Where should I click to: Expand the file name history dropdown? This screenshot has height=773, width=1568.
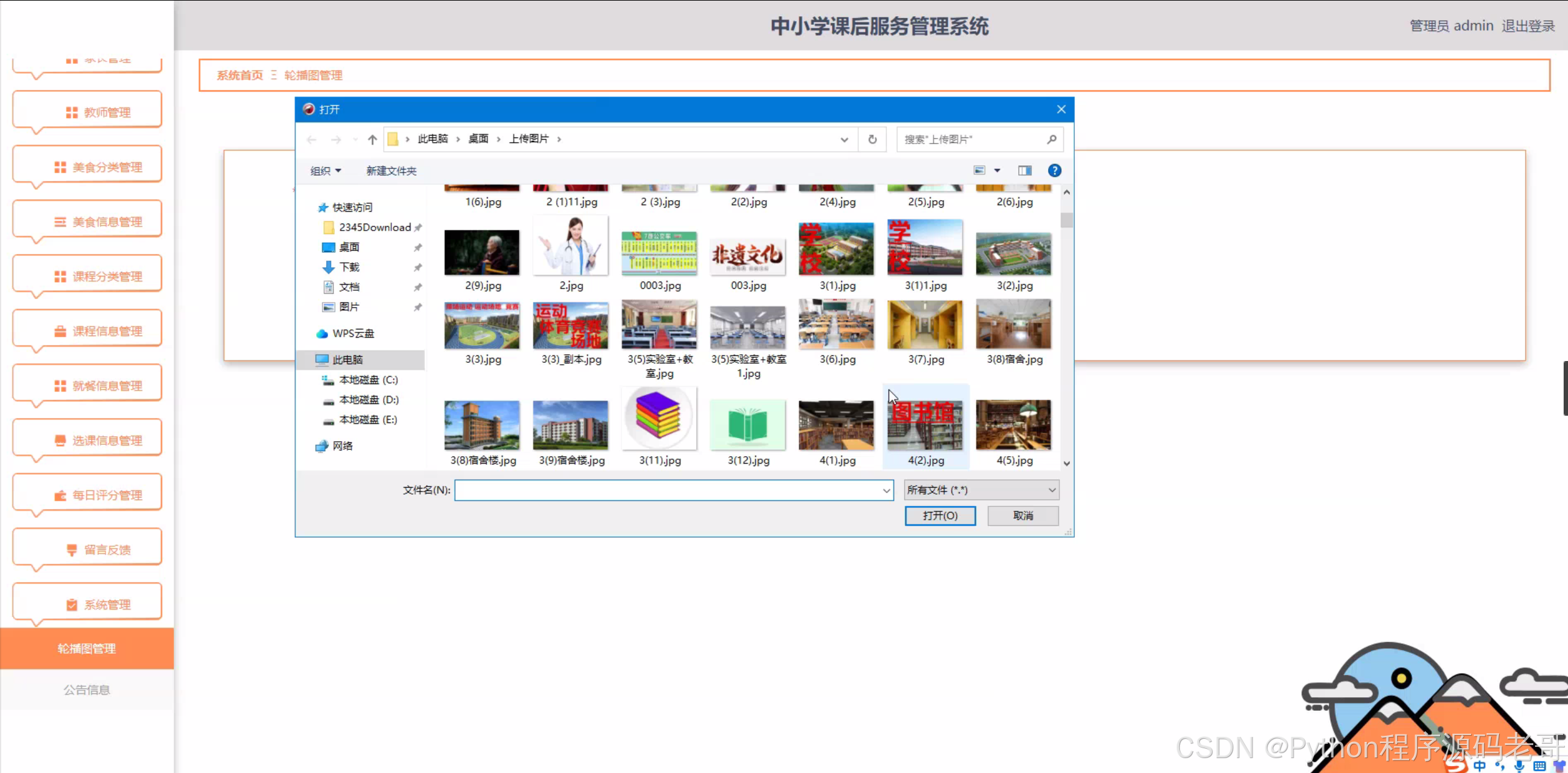tap(886, 490)
